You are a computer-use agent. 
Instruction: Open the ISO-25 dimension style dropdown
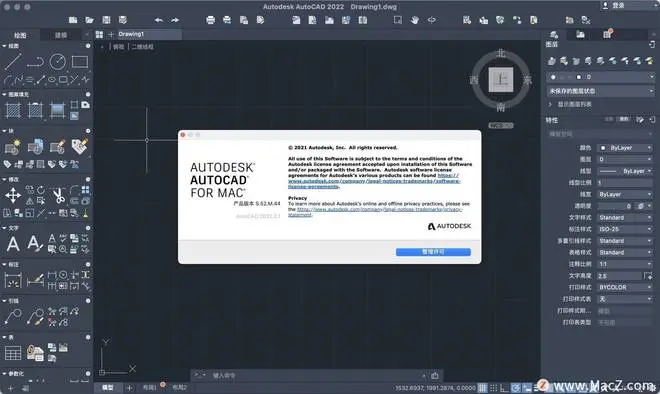(625, 229)
